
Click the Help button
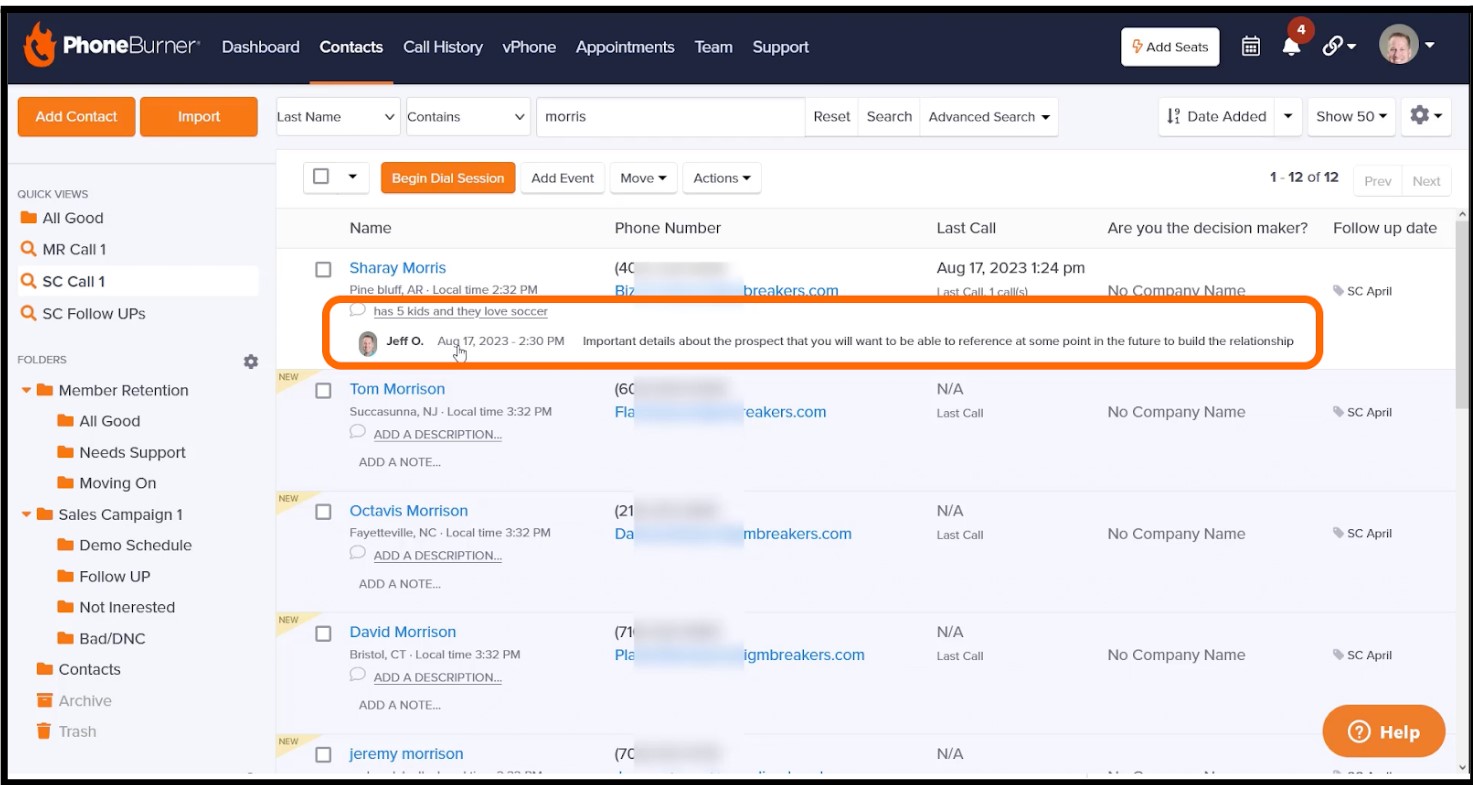click(1384, 732)
